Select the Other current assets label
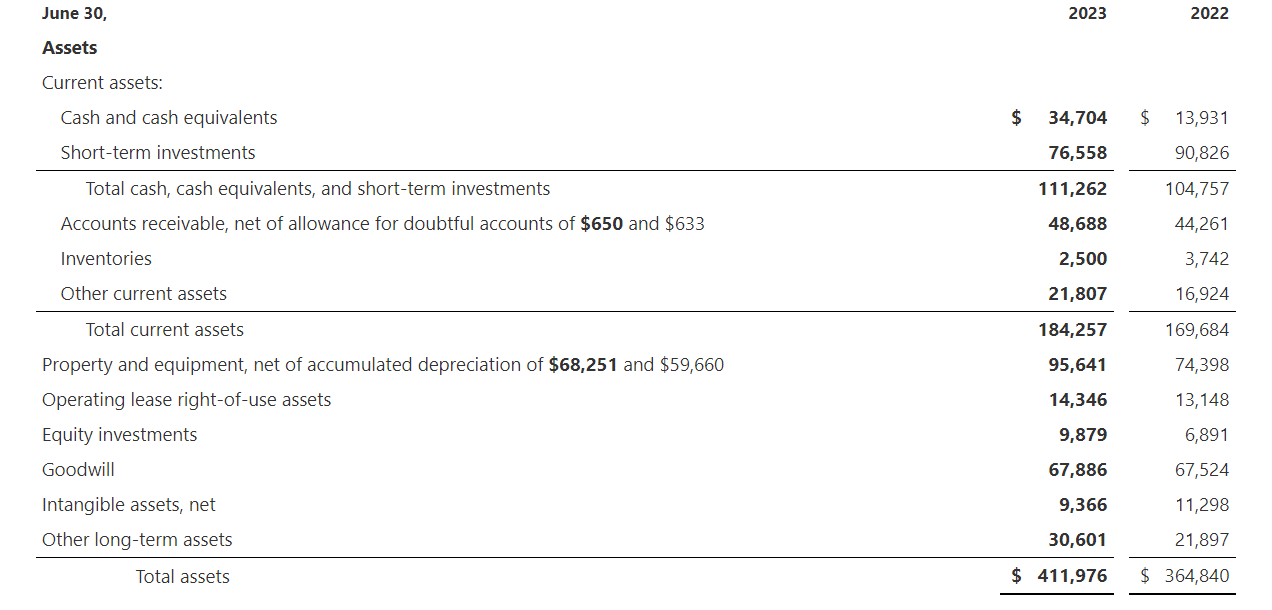Screen dimensions: 1272x610 (x=144, y=294)
